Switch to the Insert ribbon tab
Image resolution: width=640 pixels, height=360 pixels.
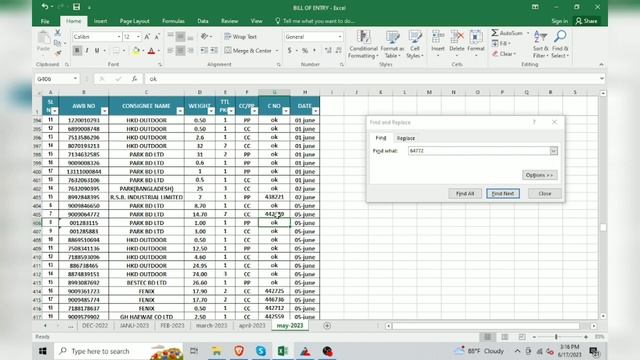tap(100, 21)
